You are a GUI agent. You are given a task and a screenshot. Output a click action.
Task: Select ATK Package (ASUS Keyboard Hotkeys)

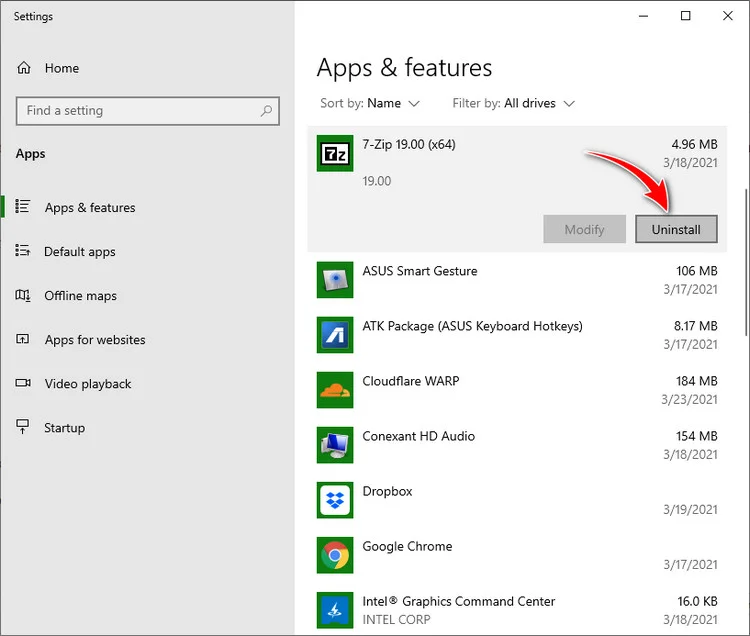[517, 335]
